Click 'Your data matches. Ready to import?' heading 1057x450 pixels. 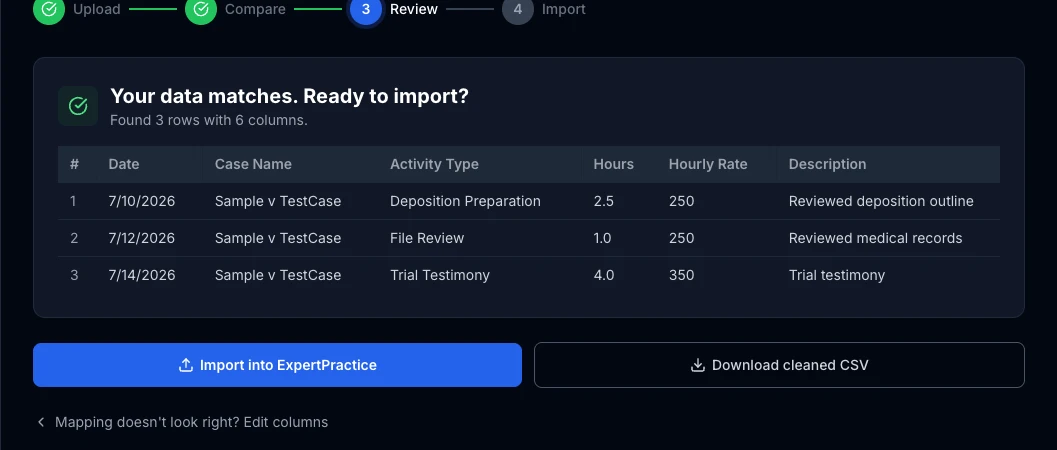coord(289,96)
